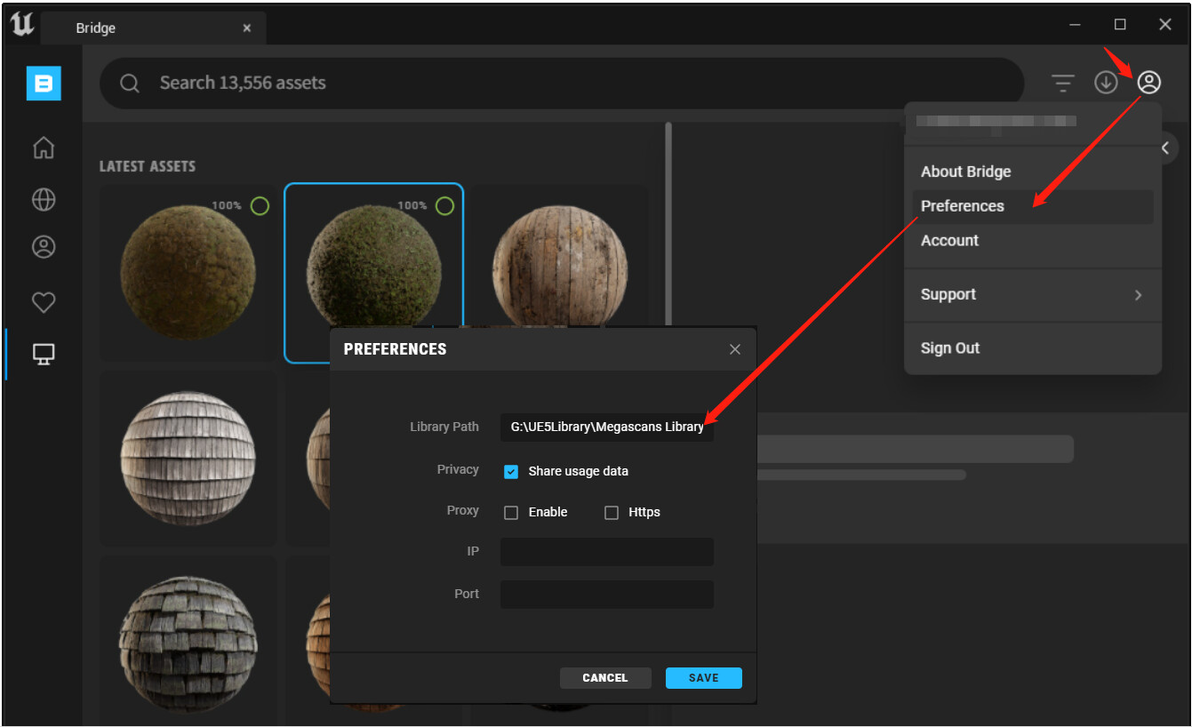Viewport: 1192px width, 727px height.
Task: Check the proxy Enable checkbox
Action: (x=511, y=513)
